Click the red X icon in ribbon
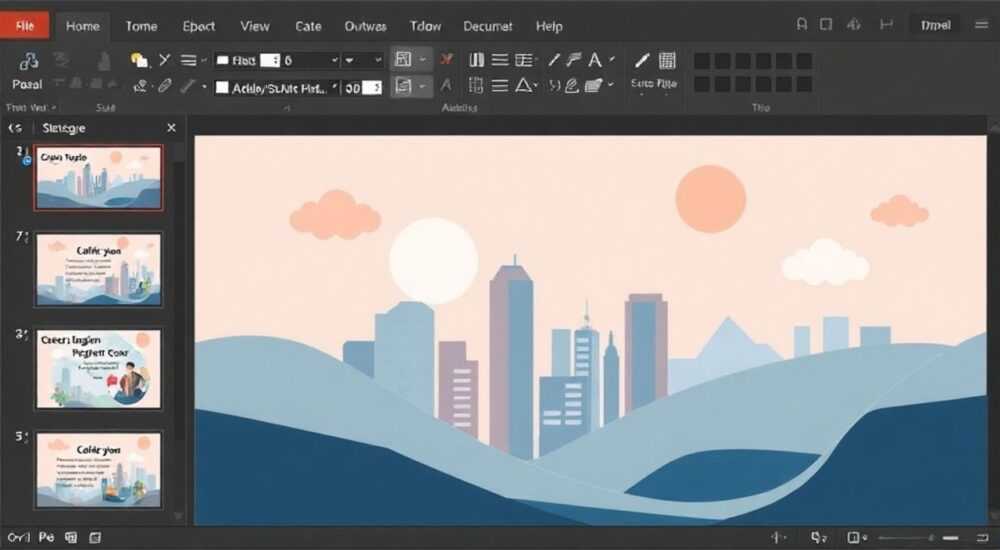The width and height of the screenshot is (1000, 550). click(x=446, y=59)
